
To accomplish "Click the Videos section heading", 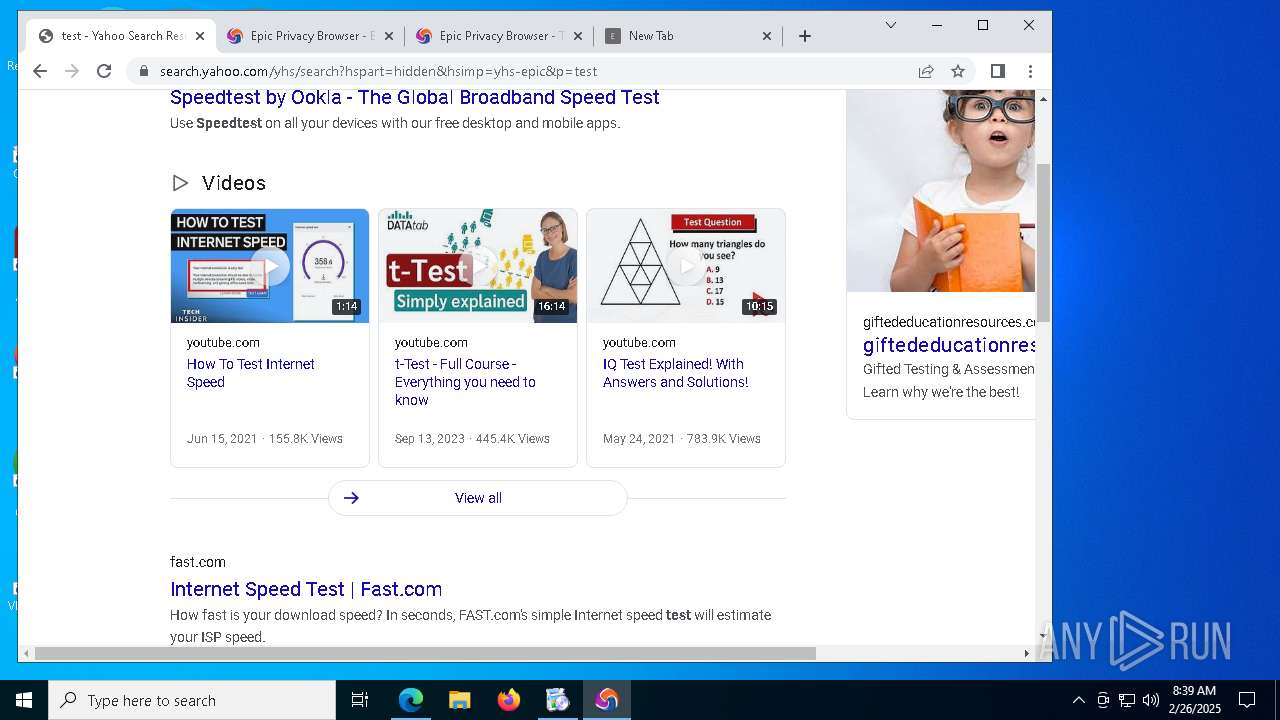I will tap(234, 183).
